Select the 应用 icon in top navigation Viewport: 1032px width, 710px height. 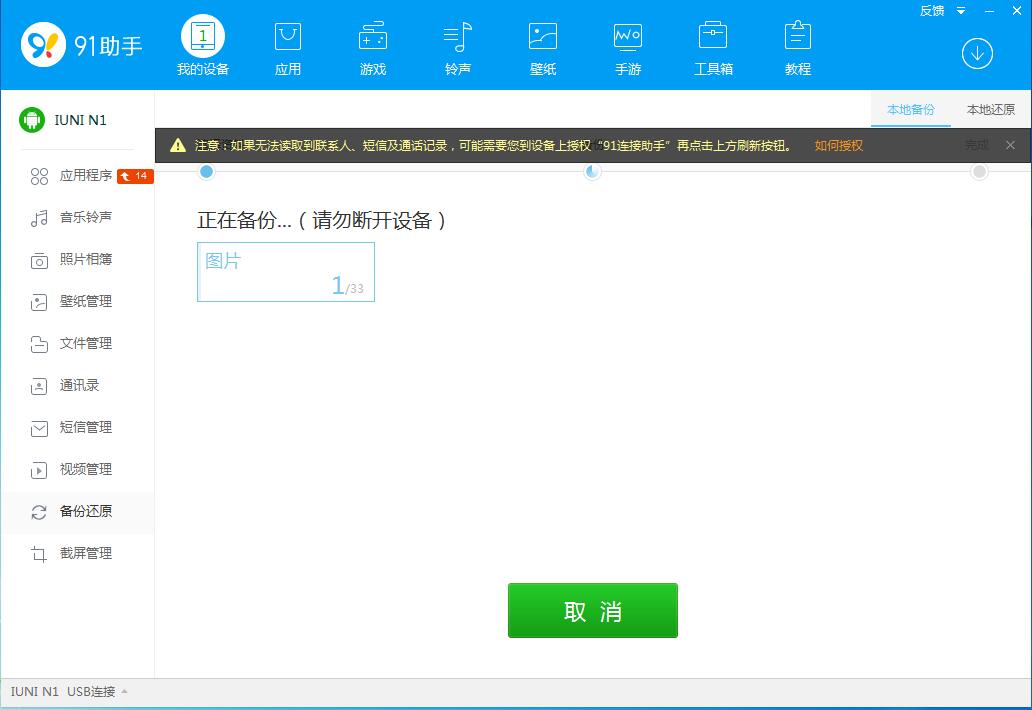click(287, 44)
